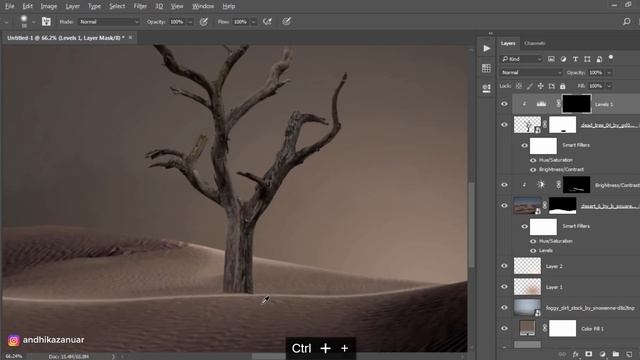Image resolution: width=640 pixels, height=360 pixels.
Task: Open brush preset picker dropdown arrow
Action: click(x=33, y=22)
